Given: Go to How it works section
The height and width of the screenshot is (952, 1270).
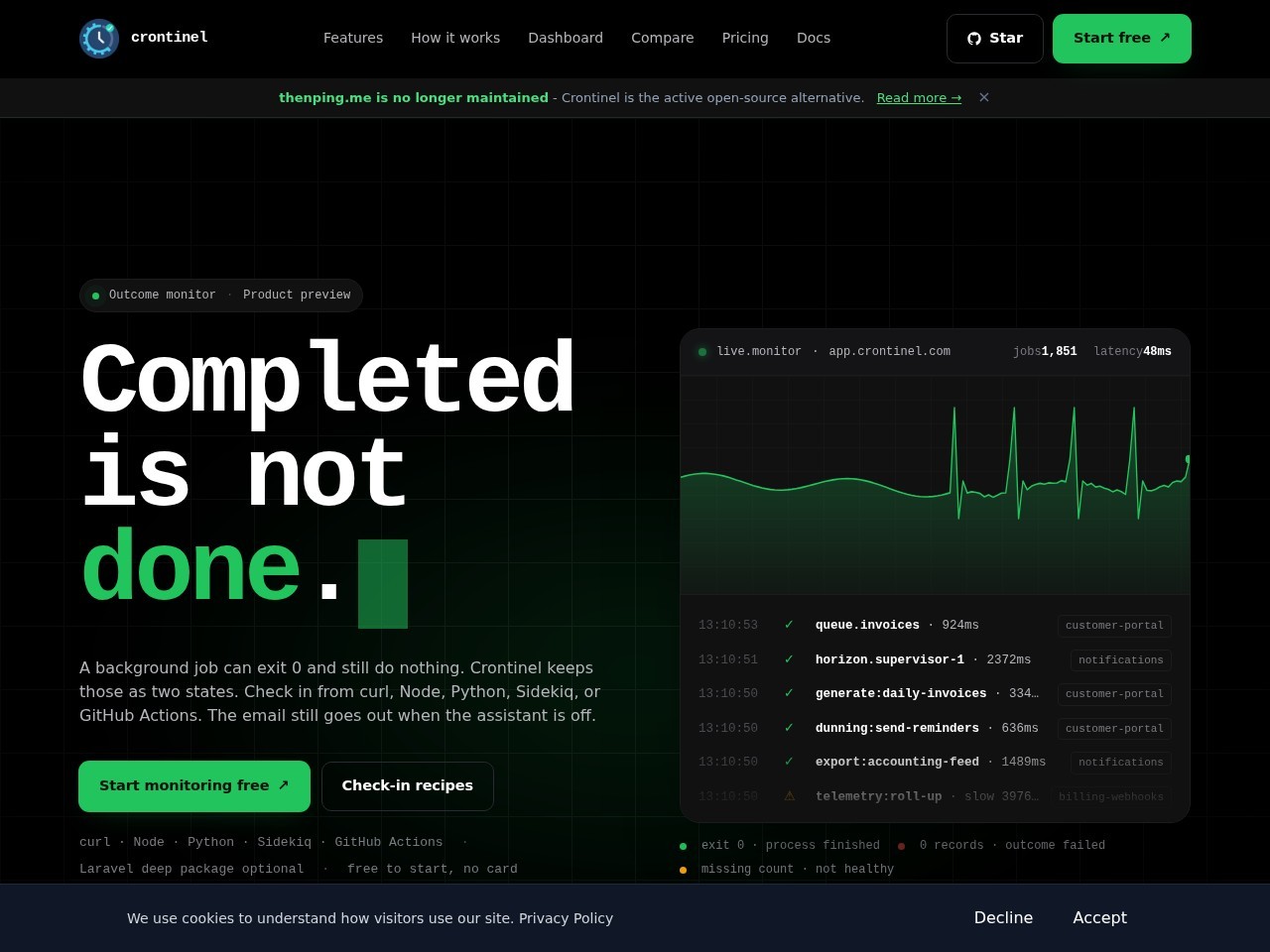Looking at the screenshot, I should click(x=455, y=38).
